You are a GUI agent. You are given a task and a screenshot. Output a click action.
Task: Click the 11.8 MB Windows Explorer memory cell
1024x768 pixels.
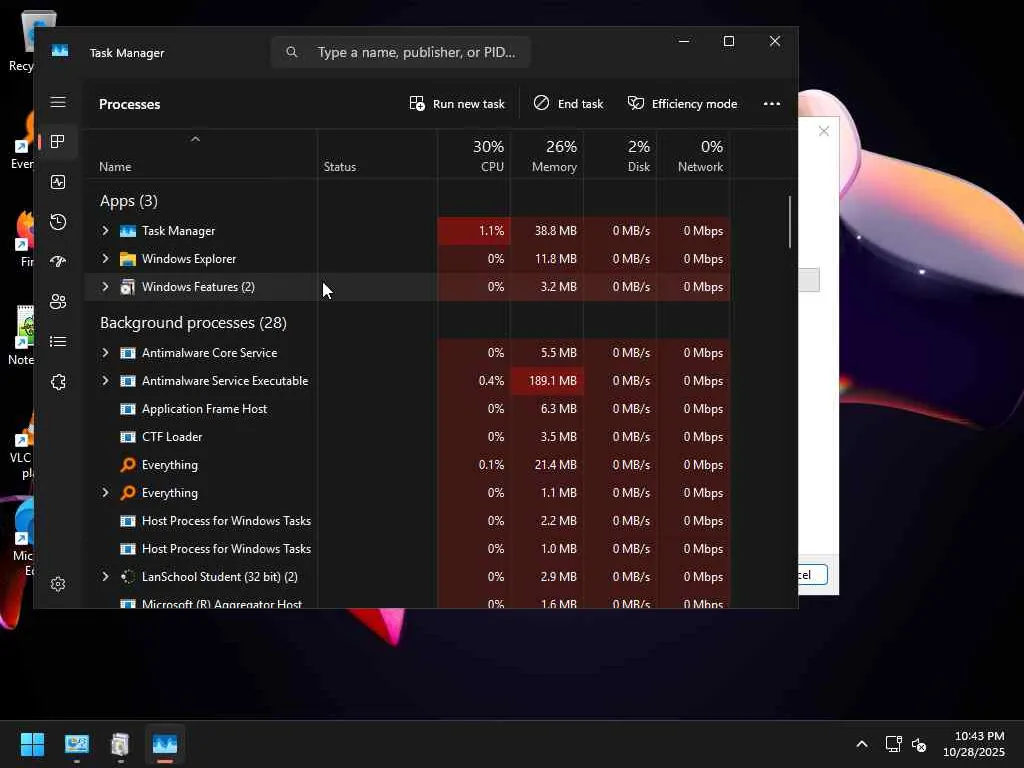pos(547,259)
